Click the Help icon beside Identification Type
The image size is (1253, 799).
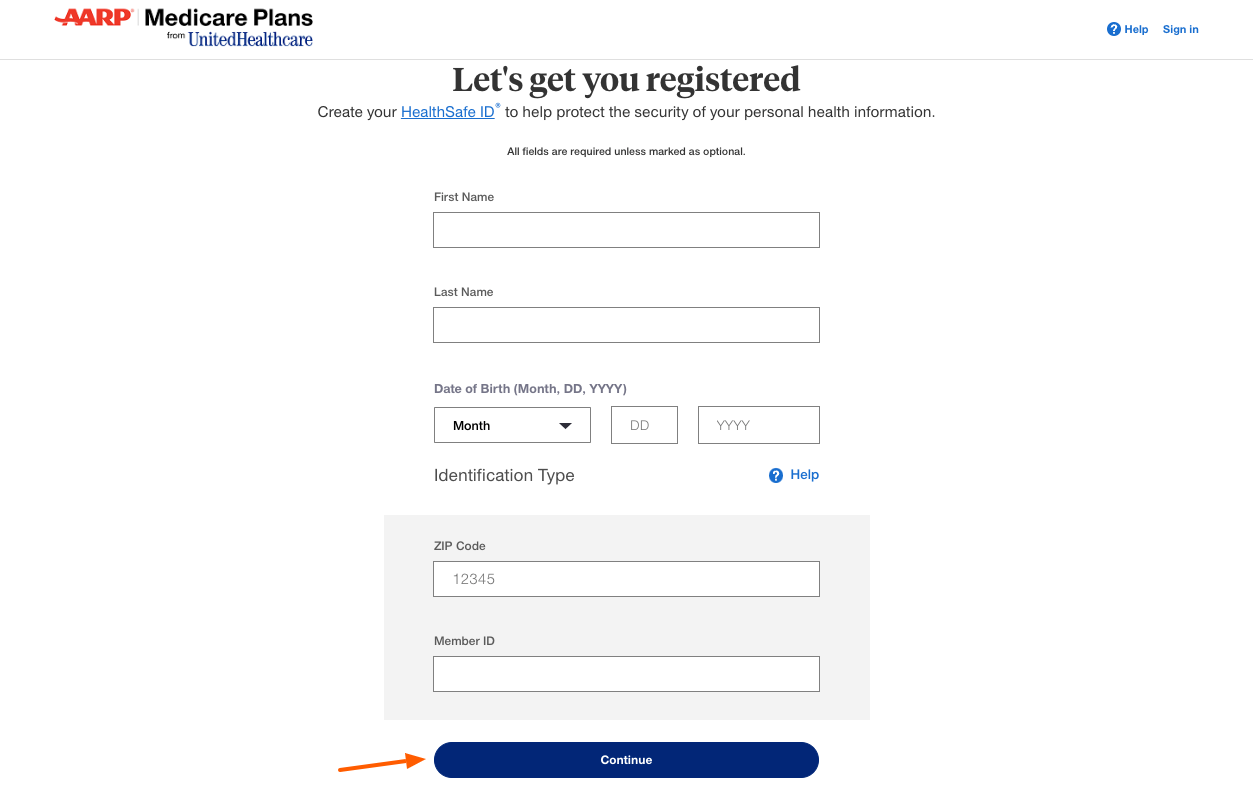(776, 474)
